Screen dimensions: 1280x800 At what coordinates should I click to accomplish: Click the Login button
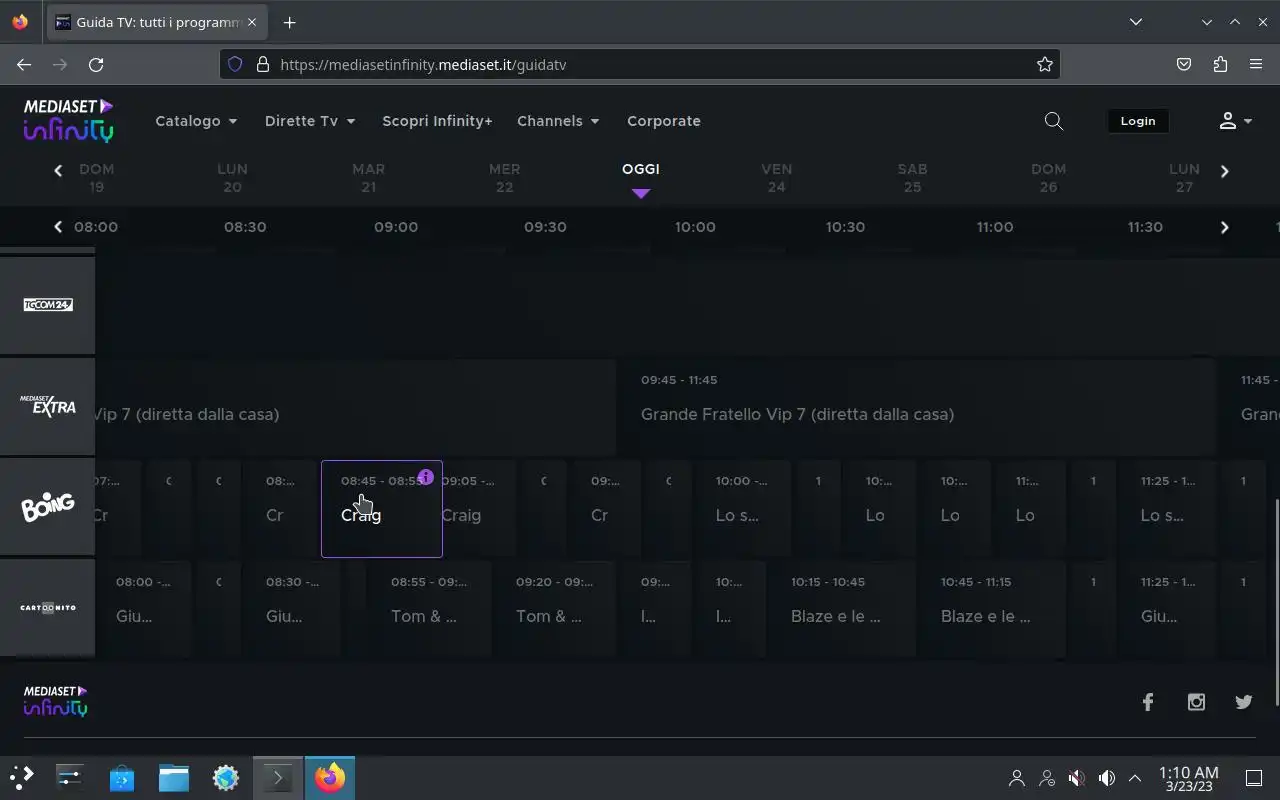(1138, 121)
